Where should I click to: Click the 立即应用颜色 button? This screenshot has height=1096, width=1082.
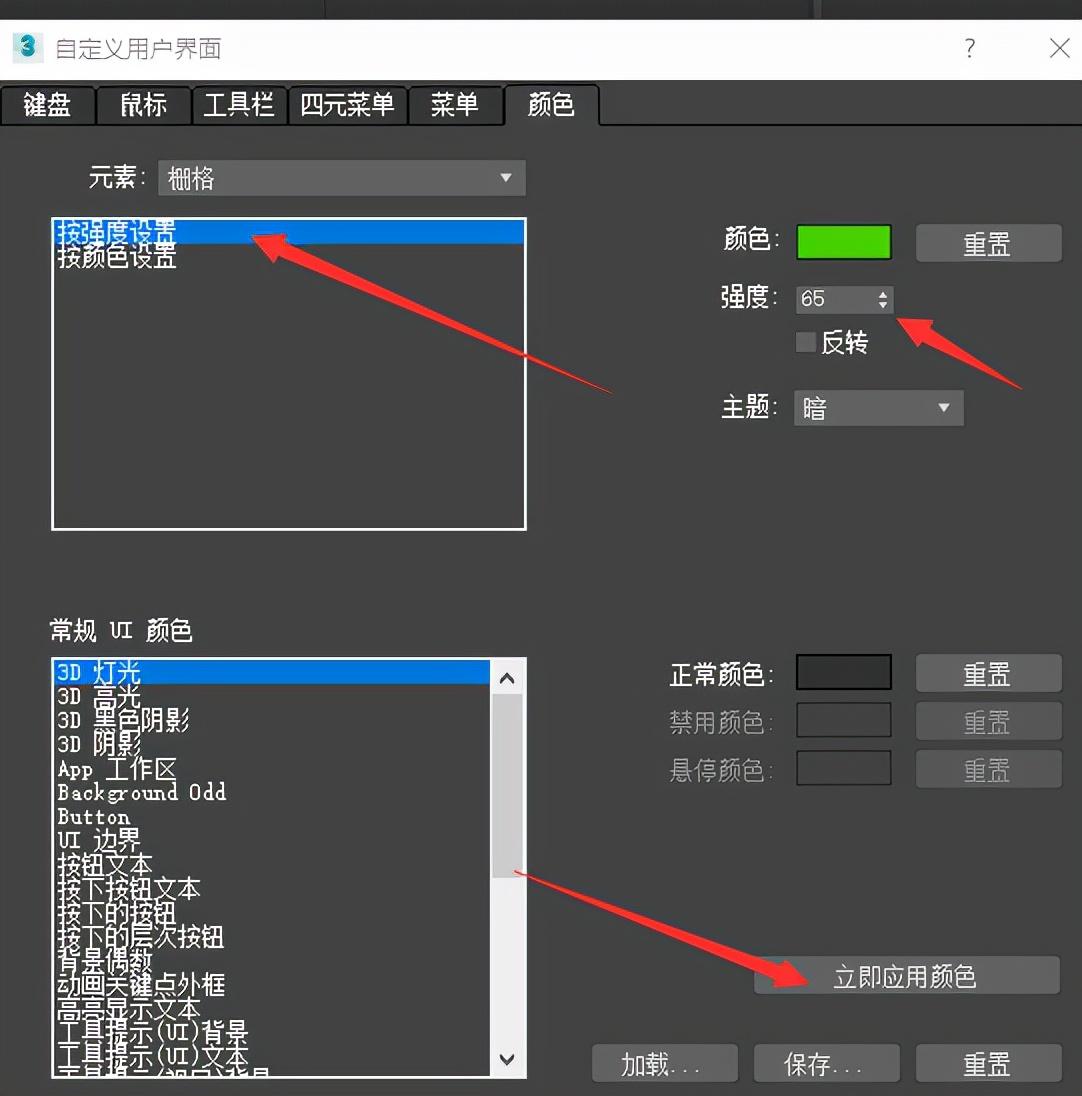(x=906, y=975)
